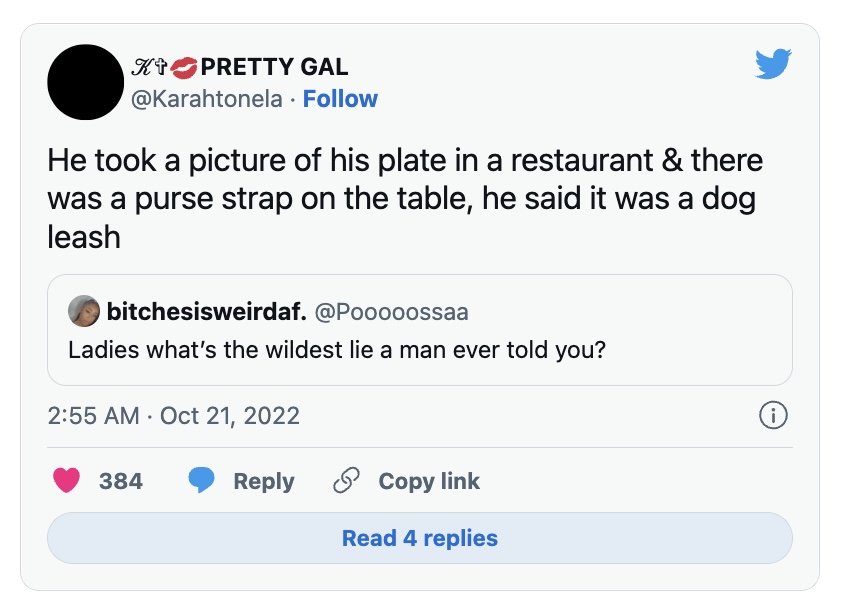This screenshot has height=608, width=852.
Task: Click the @Pooooossaa handle
Action: point(391,312)
